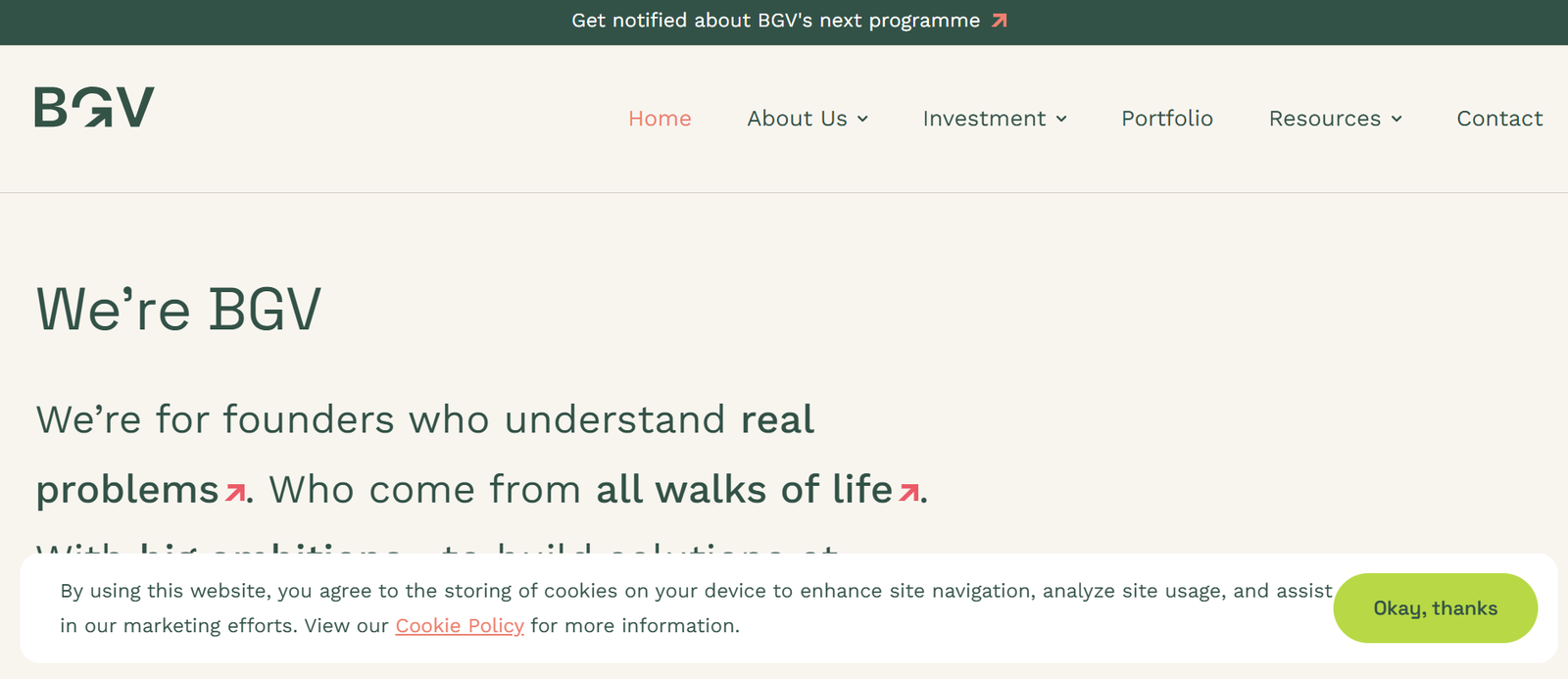Viewport: 1568px width, 679px height.
Task: Go to the Home nav item
Action: [660, 119]
